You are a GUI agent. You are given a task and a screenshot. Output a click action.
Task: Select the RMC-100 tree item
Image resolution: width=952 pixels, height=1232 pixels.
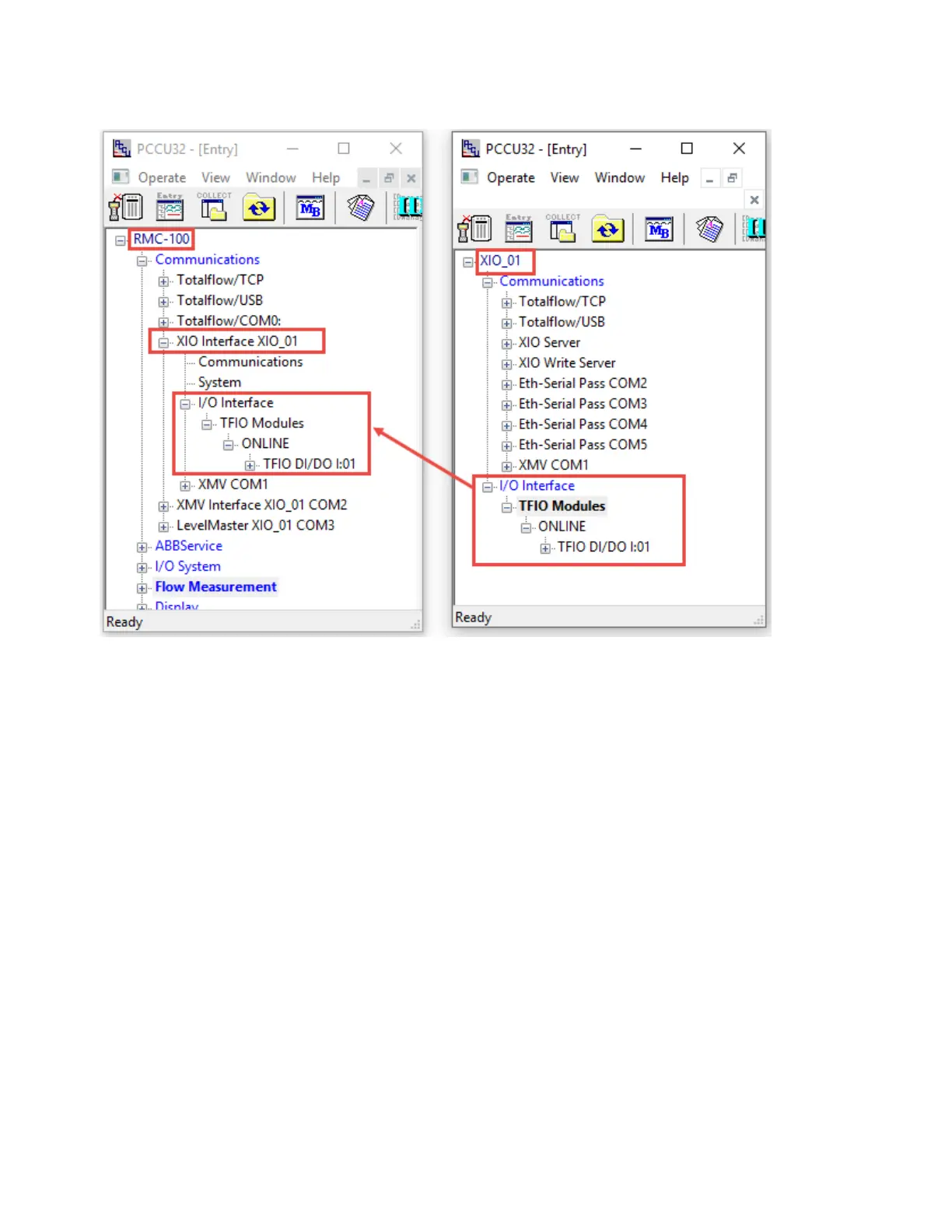[x=161, y=239]
